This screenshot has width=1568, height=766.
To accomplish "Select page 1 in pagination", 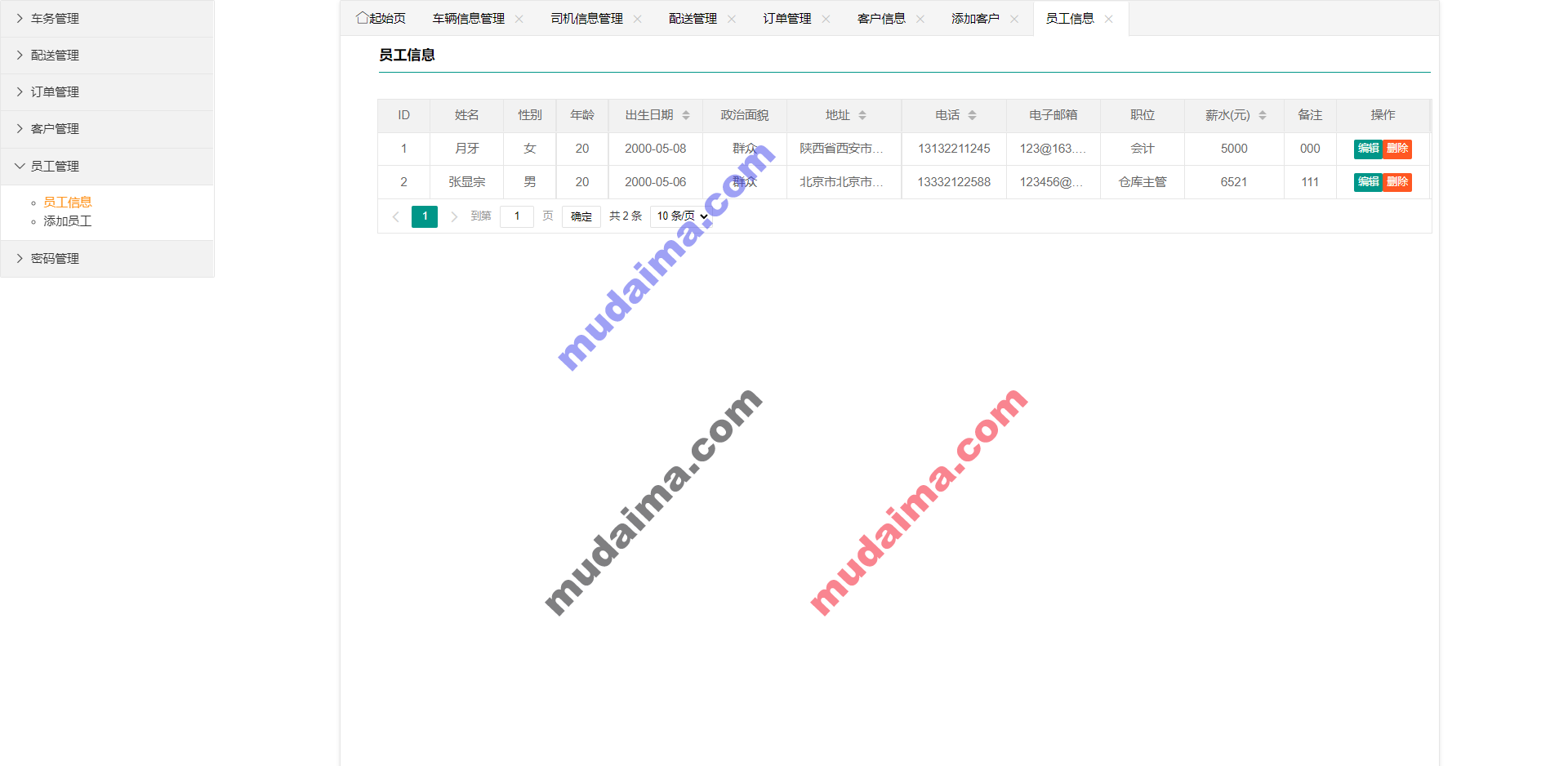I will tap(425, 216).
